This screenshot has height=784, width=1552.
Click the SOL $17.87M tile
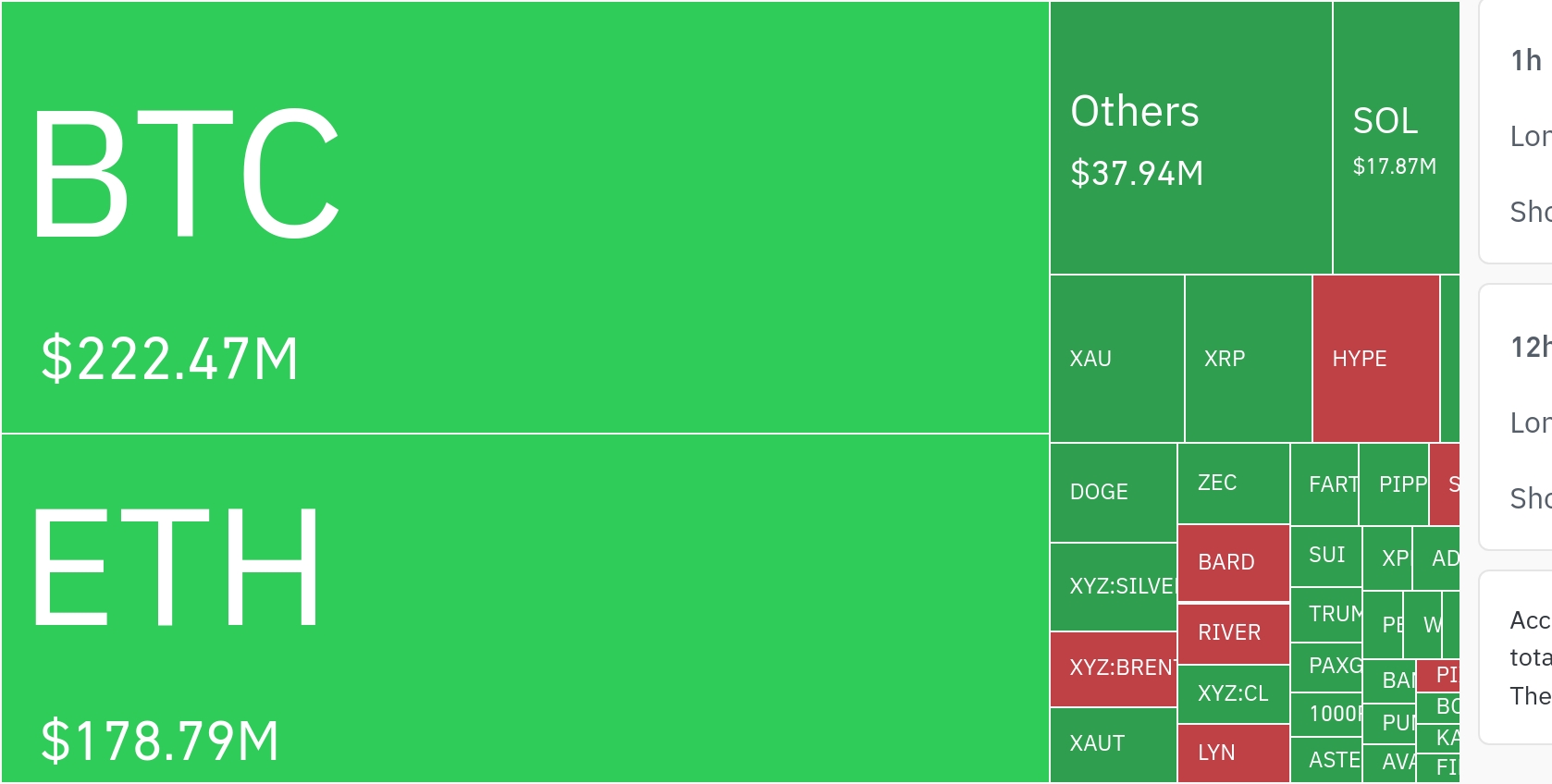(x=1396, y=138)
